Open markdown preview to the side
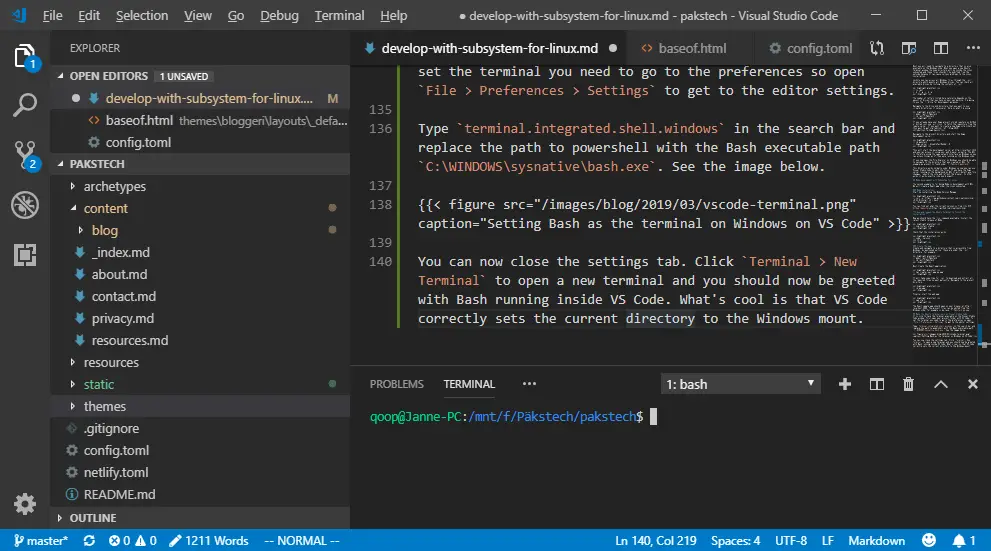Viewport: 991px width, 551px height. tap(909, 48)
